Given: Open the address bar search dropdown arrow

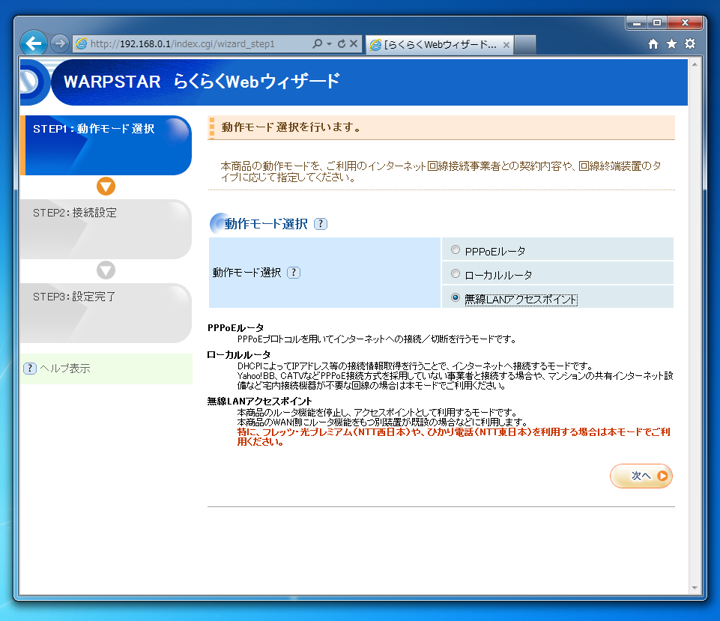Looking at the screenshot, I should tap(329, 44).
